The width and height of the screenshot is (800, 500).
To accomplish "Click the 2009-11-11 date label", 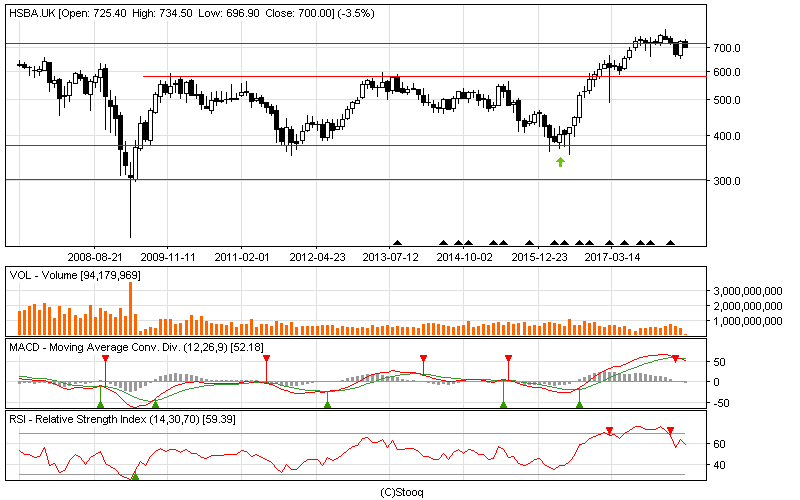I will pos(168,257).
